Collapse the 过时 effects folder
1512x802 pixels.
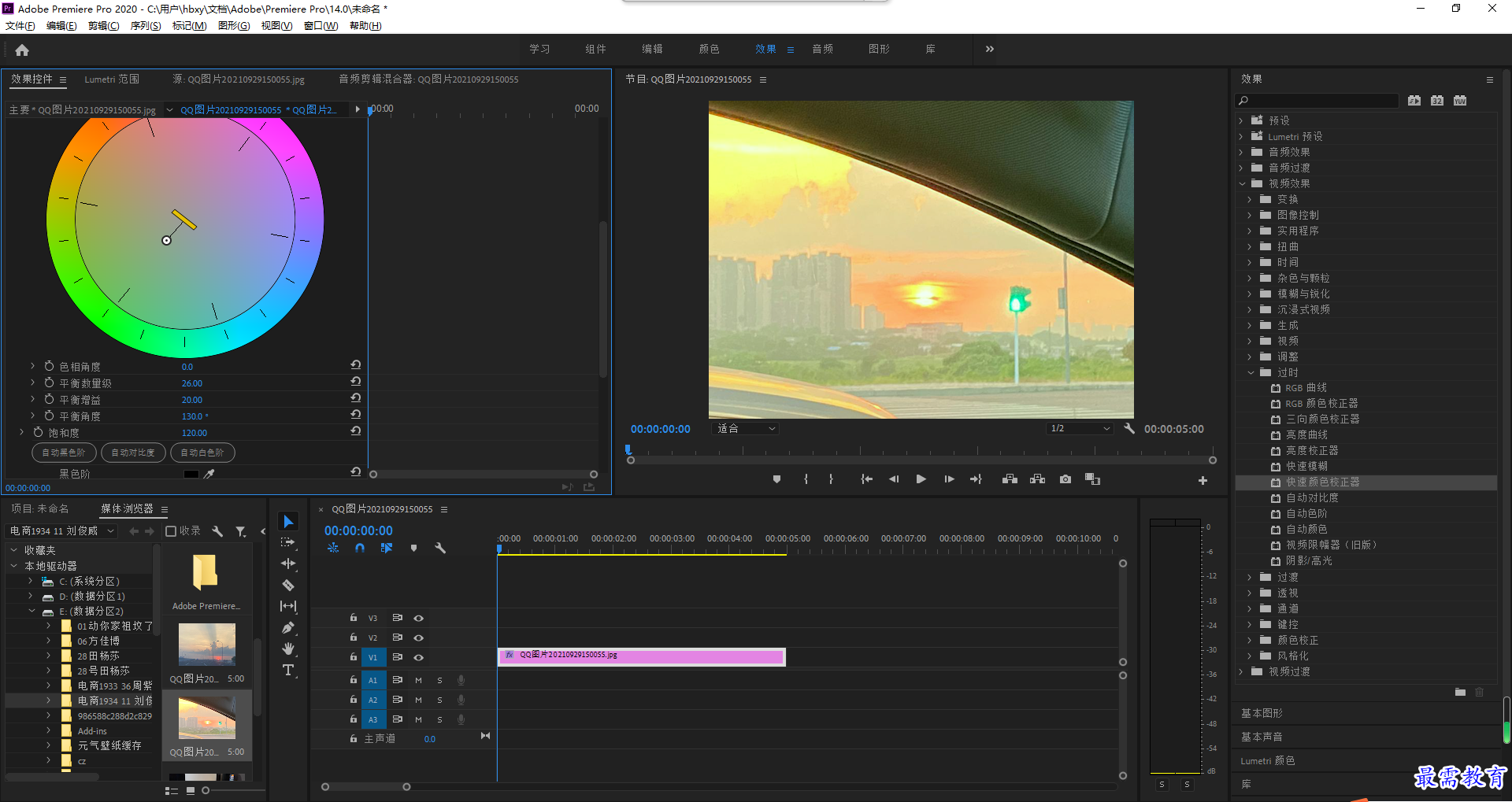click(x=1251, y=372)
